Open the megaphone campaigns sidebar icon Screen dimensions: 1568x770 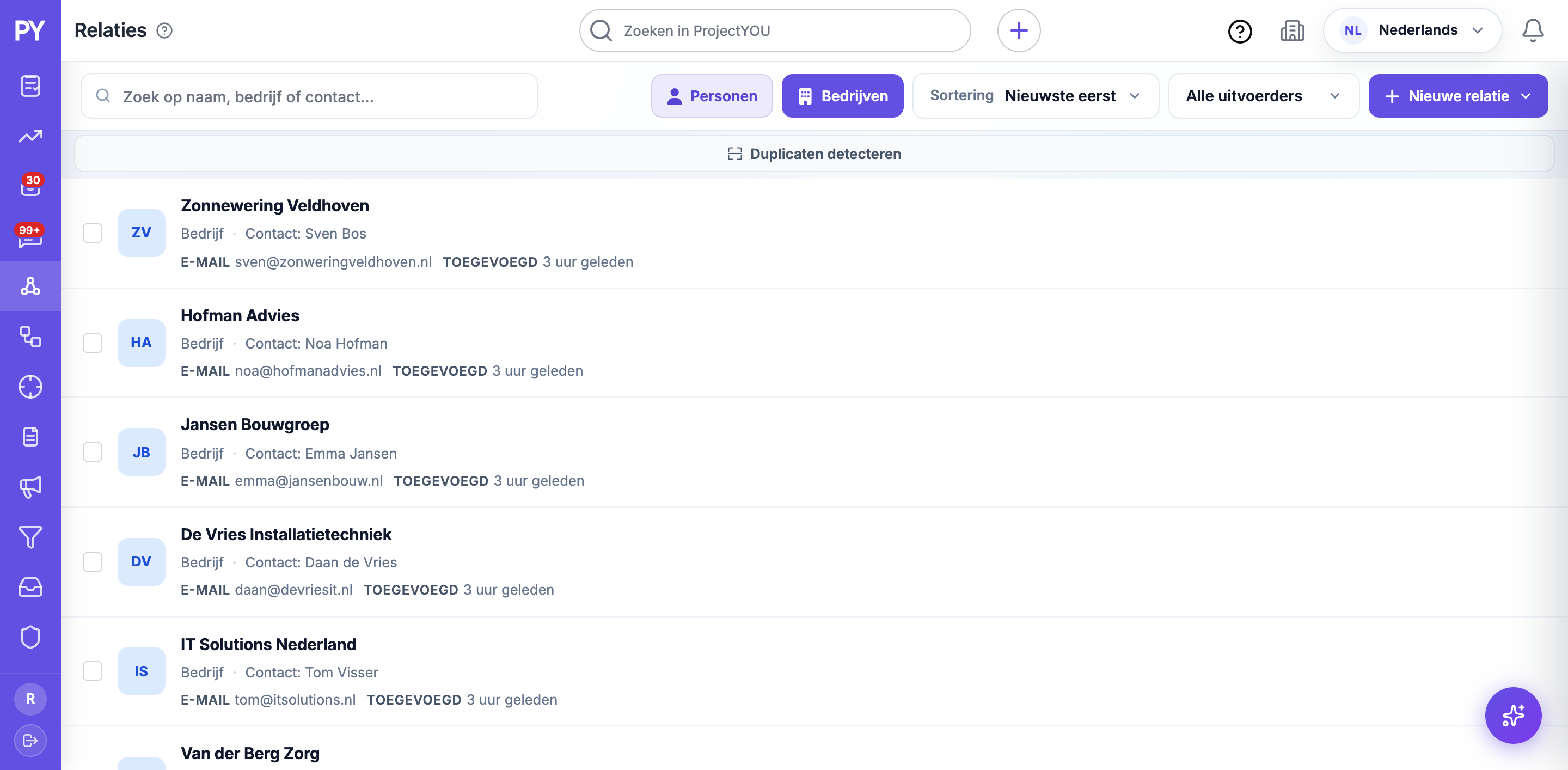click(30, 487)
